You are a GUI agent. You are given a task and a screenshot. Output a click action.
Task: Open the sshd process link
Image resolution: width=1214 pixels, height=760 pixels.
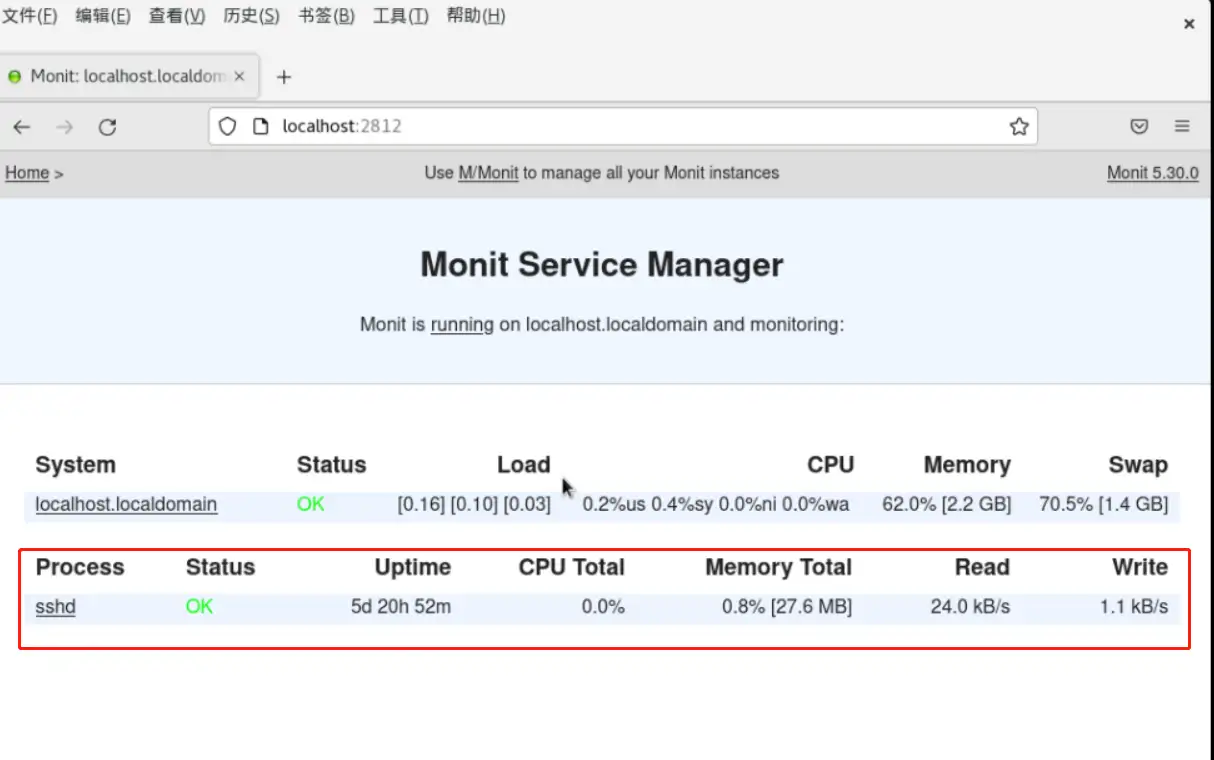(x=55, y=607)
